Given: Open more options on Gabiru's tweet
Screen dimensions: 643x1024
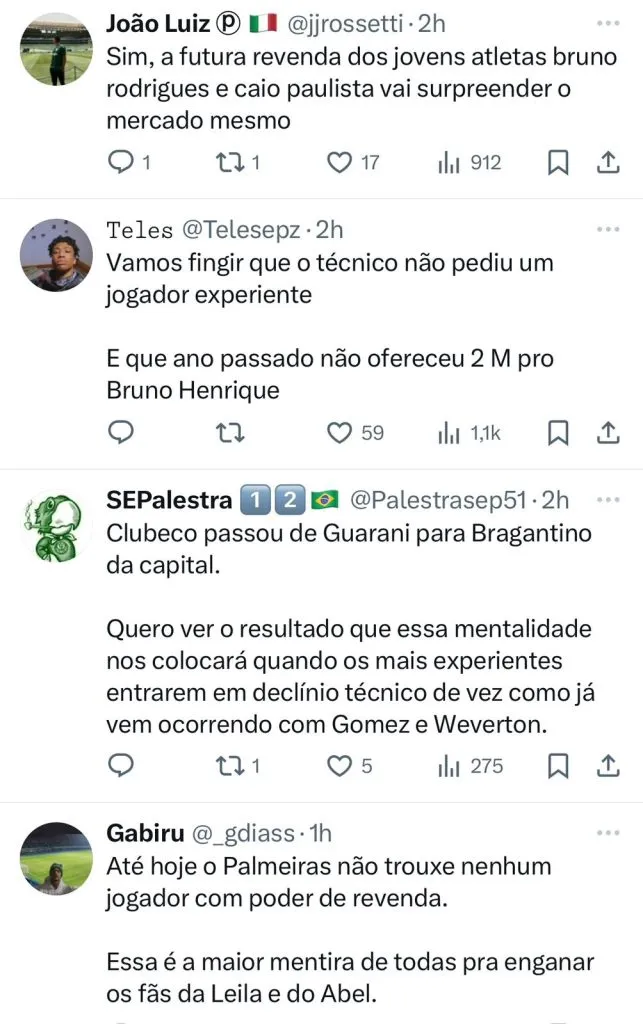Looking at the screenshot, I should pos(608,832).
